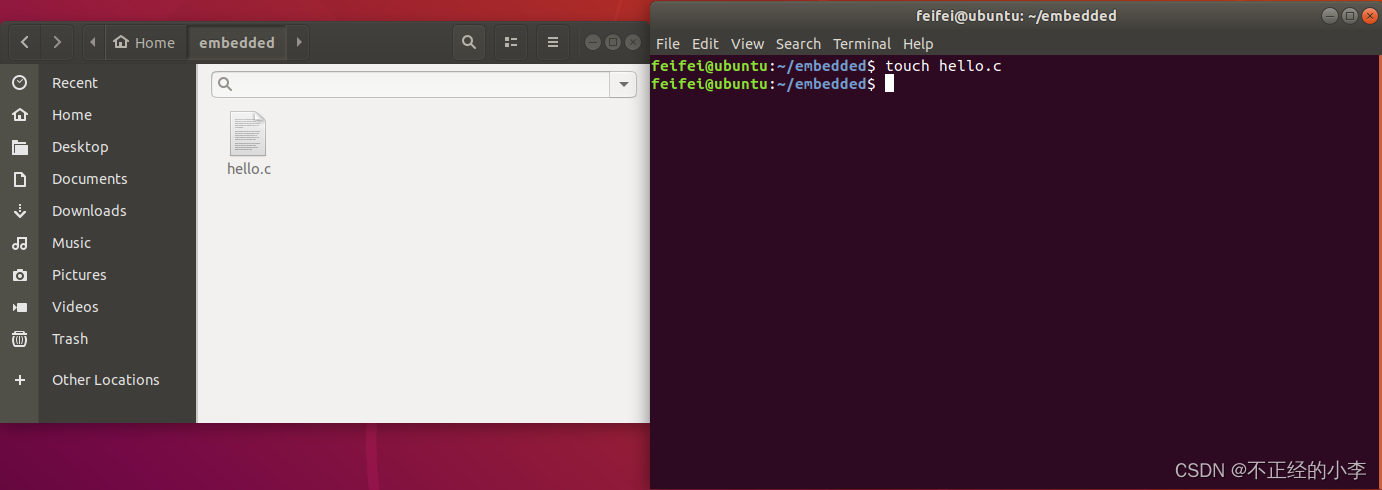Image resolution: width=1382 pixels, height=490 pixels.
Task: Go back in Files window
Action: [x=25, y=42]
